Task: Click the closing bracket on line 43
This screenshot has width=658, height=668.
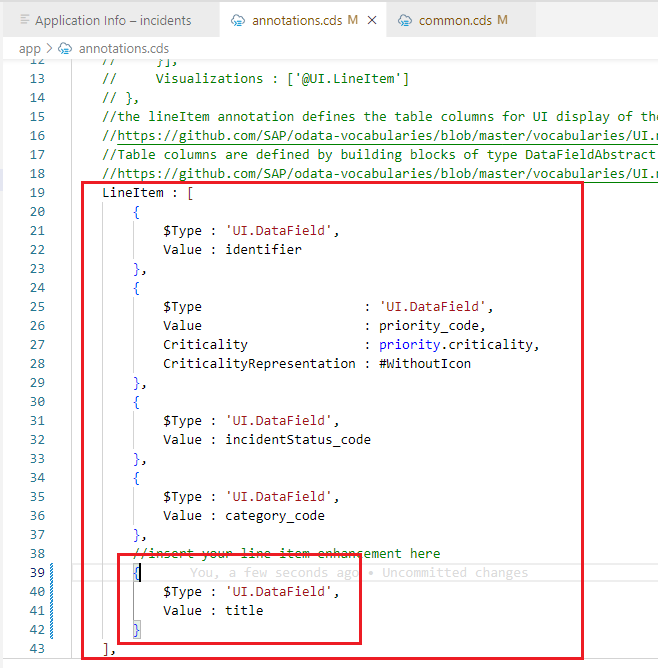Action: click(x=106, y=649)
